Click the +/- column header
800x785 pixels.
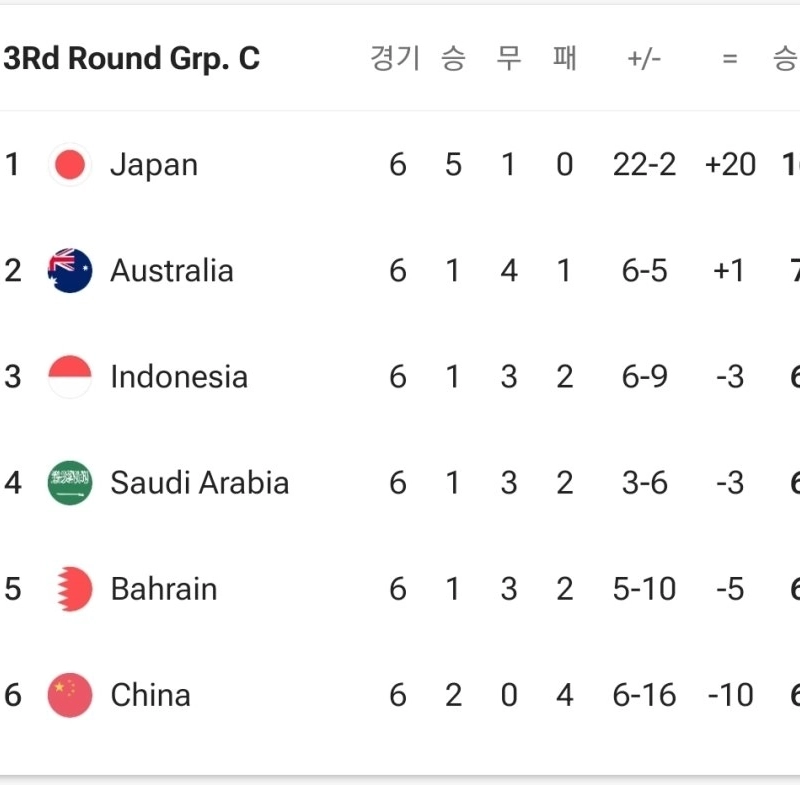644,59
